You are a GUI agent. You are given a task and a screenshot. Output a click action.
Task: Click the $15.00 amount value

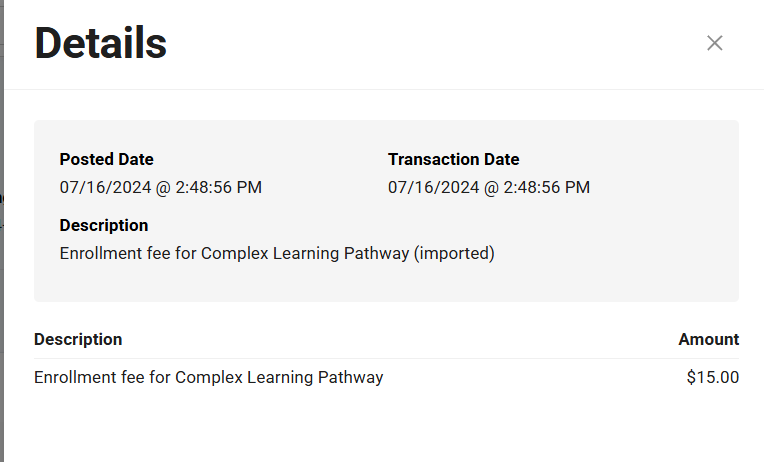point(713,377)
